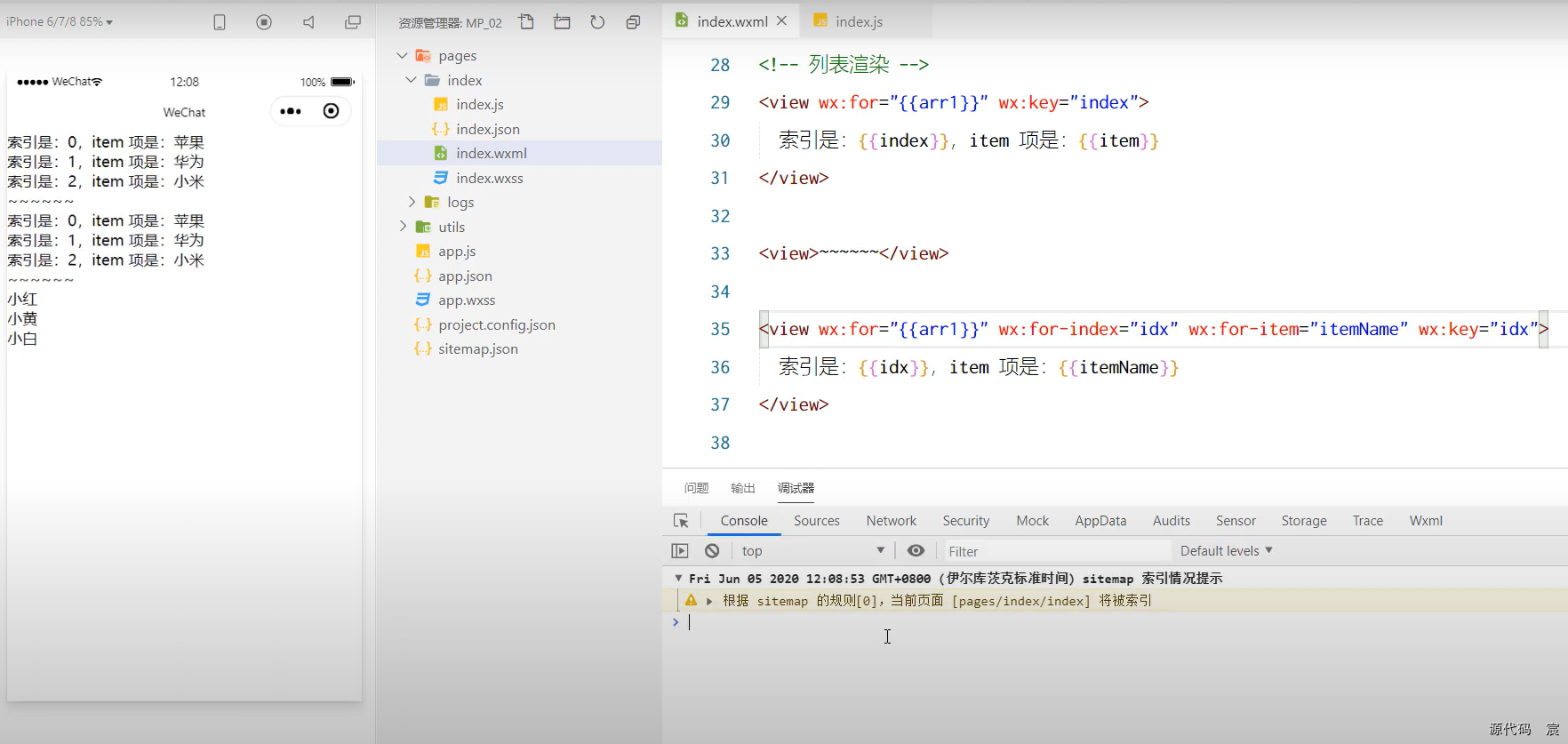Collapse the index folder

tap(411, 80)
